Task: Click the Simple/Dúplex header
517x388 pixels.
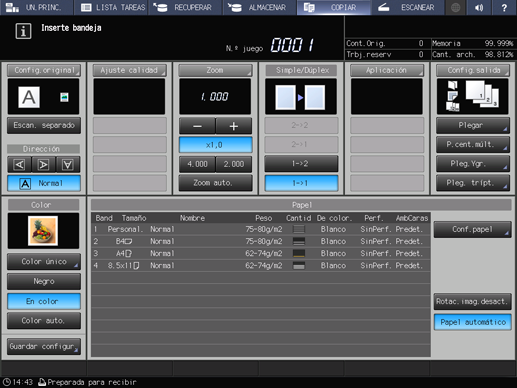Action: click(301, 70)
